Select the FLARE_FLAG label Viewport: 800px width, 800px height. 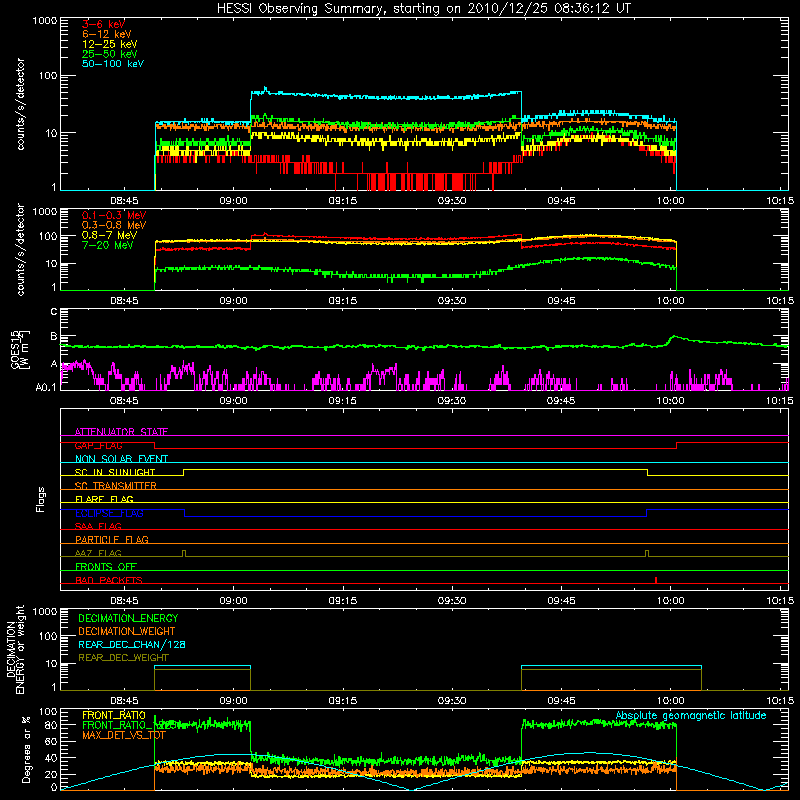click(104, 499)
